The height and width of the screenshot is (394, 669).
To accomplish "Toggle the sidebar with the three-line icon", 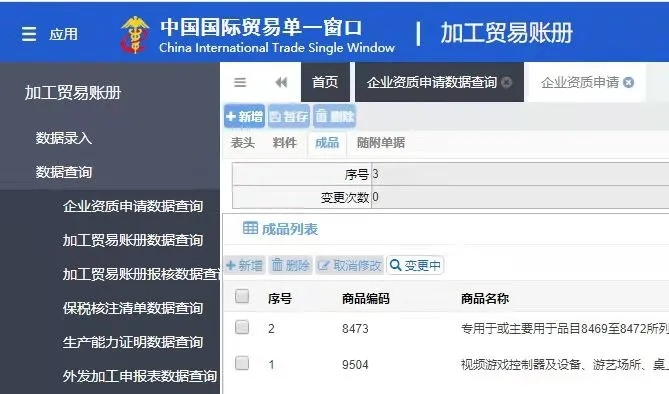I will point(240,82).
